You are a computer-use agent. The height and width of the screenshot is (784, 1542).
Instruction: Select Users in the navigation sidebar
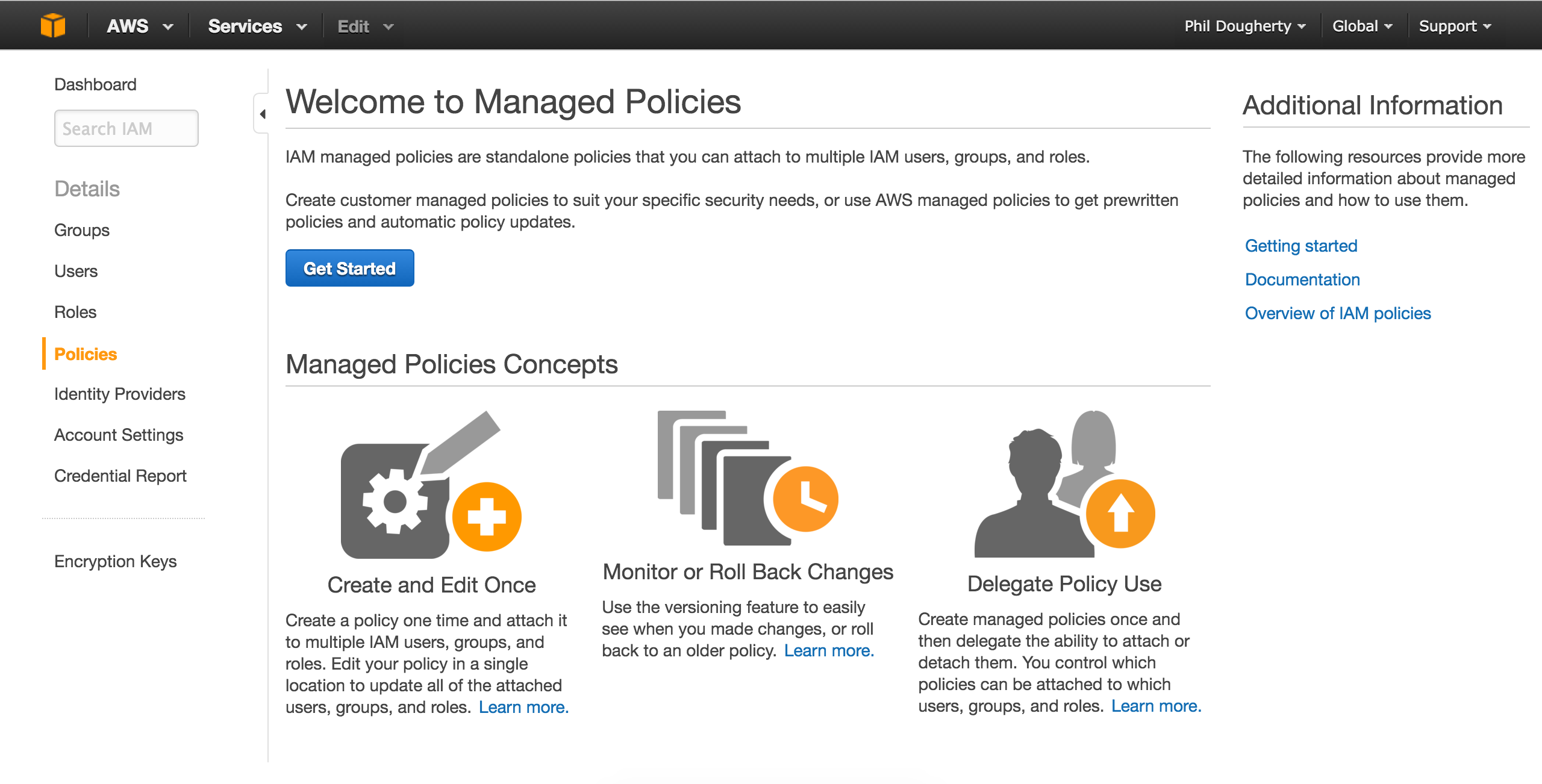coord(76,271)
